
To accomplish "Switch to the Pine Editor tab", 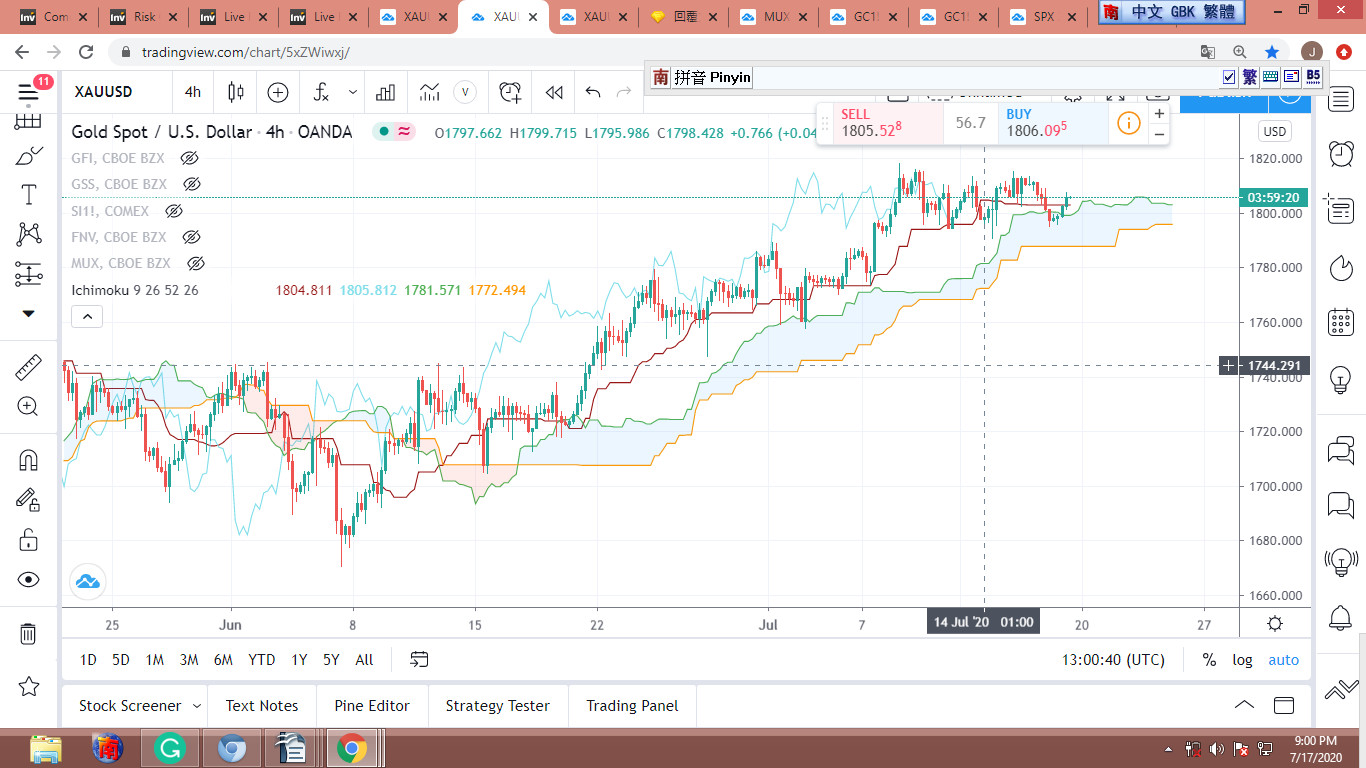I will pyautogui.click(x=372, y=706).
